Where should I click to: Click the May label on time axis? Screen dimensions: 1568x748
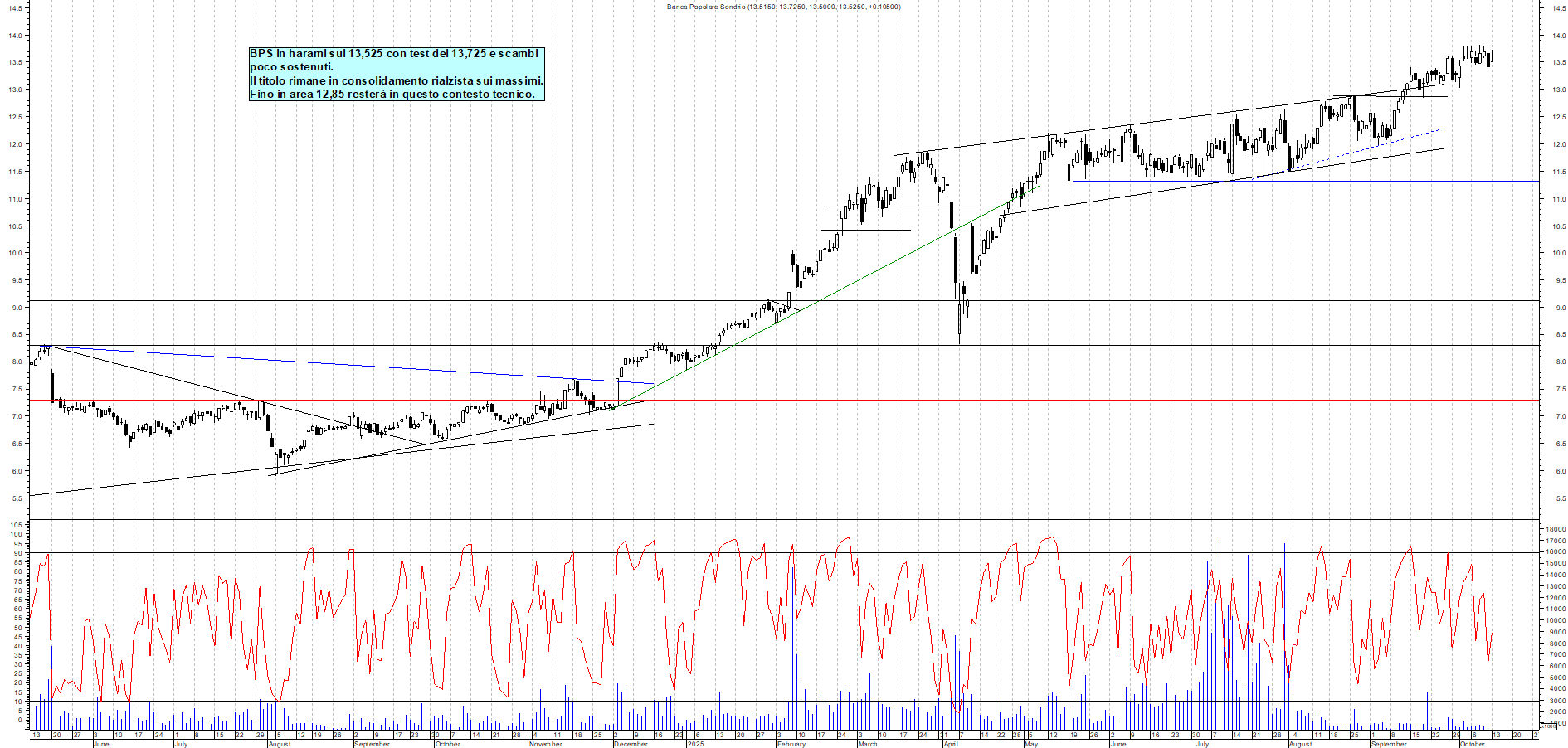pyautogui.click(x=1030, y=744)
